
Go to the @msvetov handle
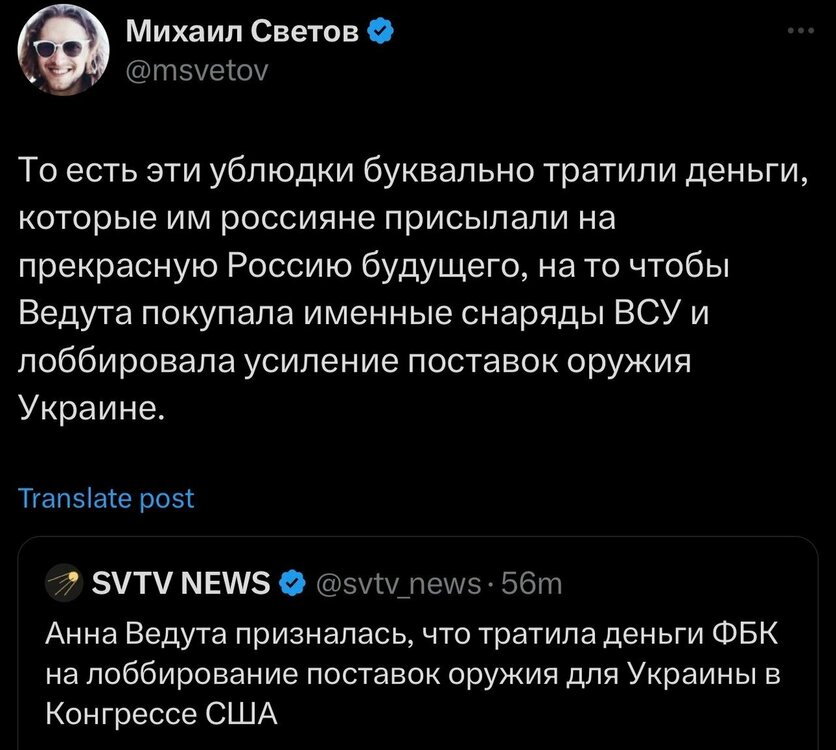coord(196,70)
